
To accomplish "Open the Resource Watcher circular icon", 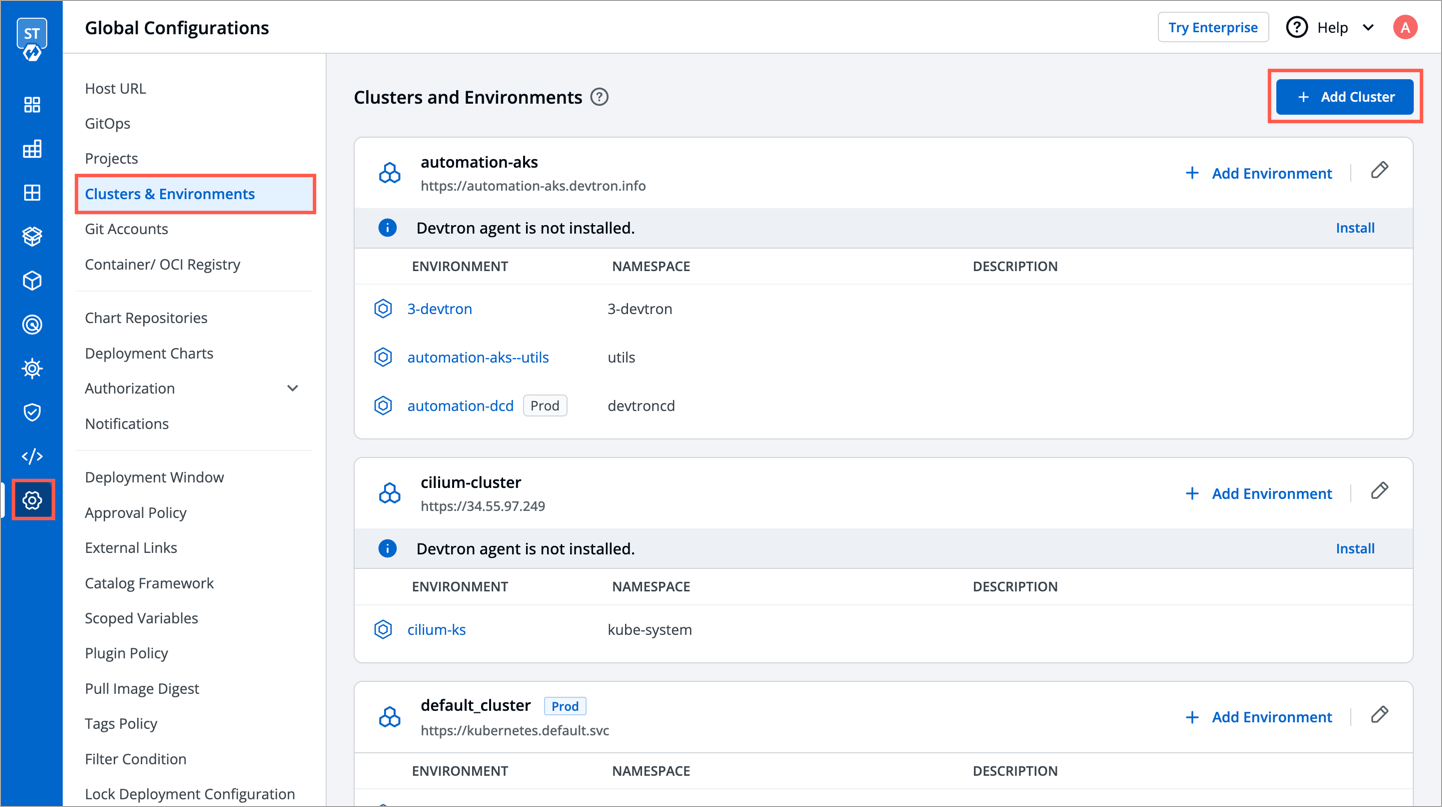I will coord(32,325).
